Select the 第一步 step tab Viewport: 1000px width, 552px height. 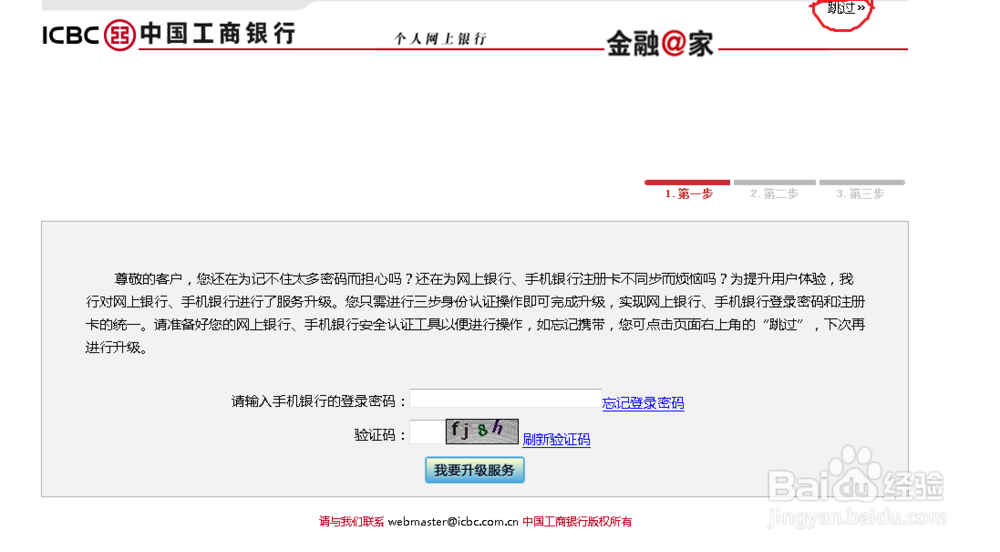coord(688,189)
